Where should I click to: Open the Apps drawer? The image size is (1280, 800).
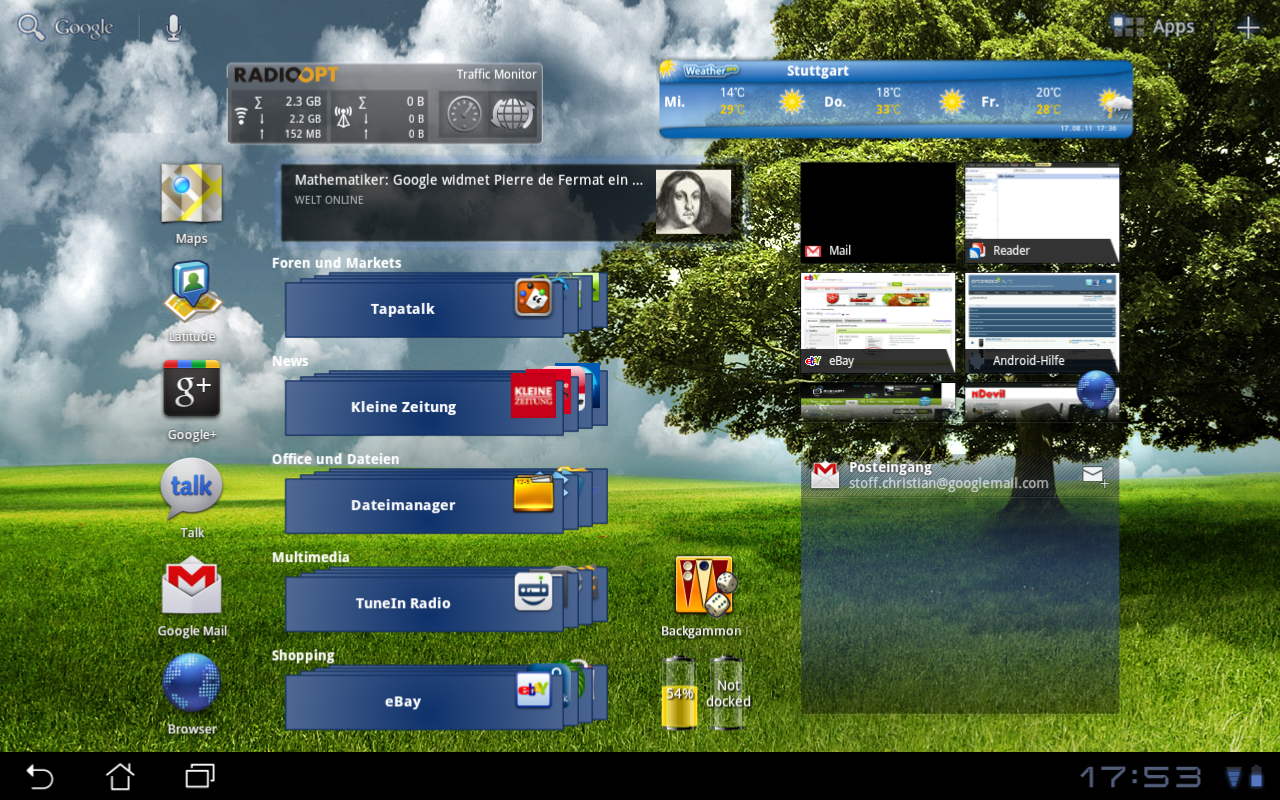tap(1154, 27)
